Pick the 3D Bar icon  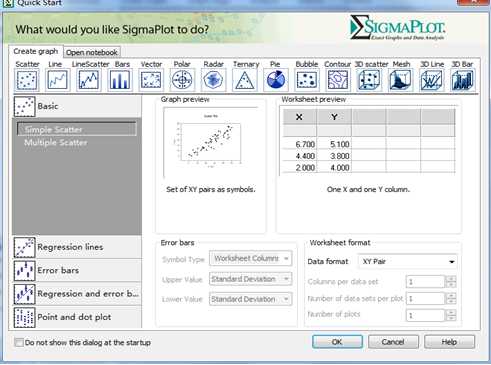tap(462, 80)
